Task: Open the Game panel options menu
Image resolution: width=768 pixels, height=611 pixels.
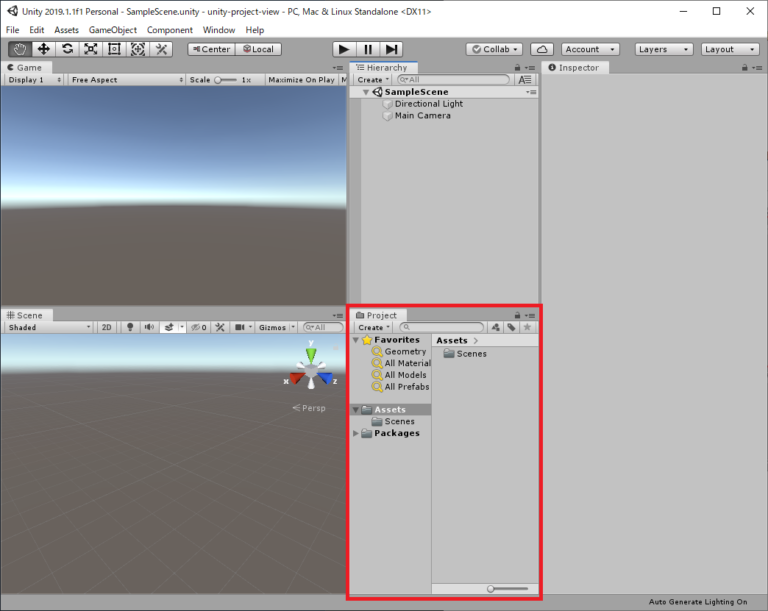Action: [337, 68]
